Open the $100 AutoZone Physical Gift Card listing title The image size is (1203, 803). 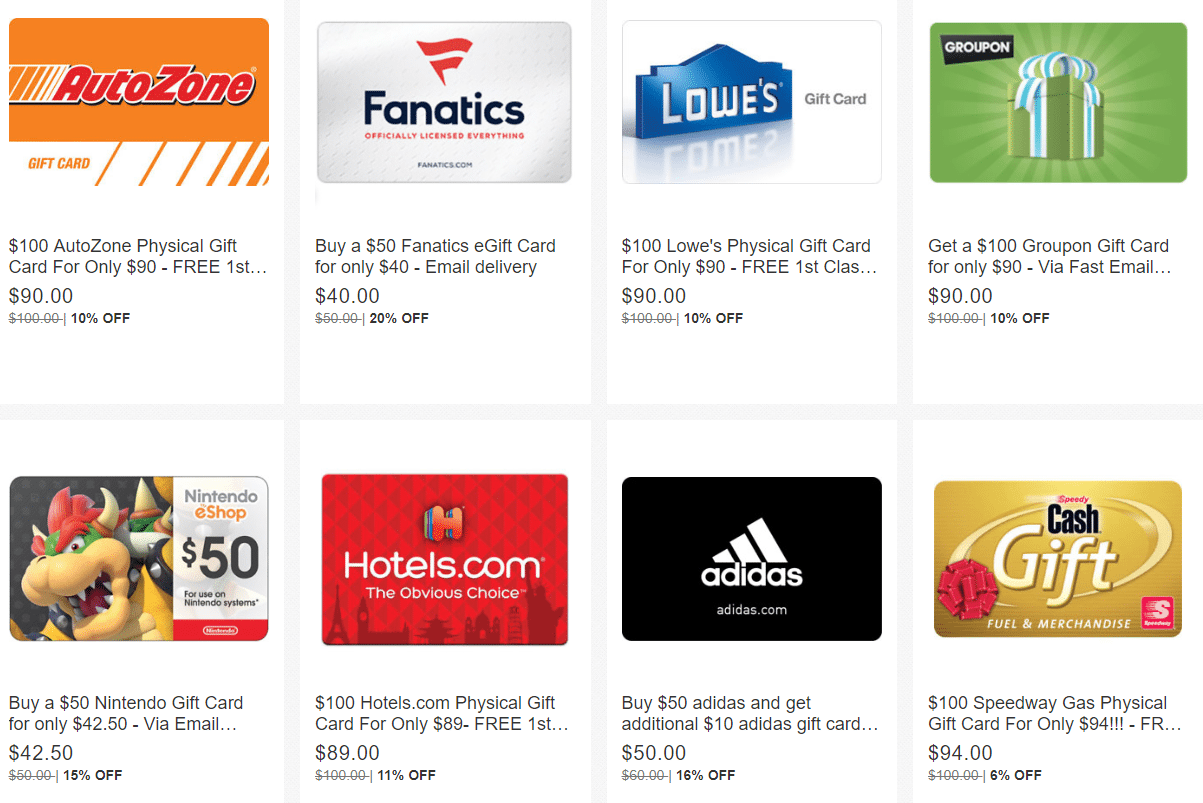click(138, 256)
